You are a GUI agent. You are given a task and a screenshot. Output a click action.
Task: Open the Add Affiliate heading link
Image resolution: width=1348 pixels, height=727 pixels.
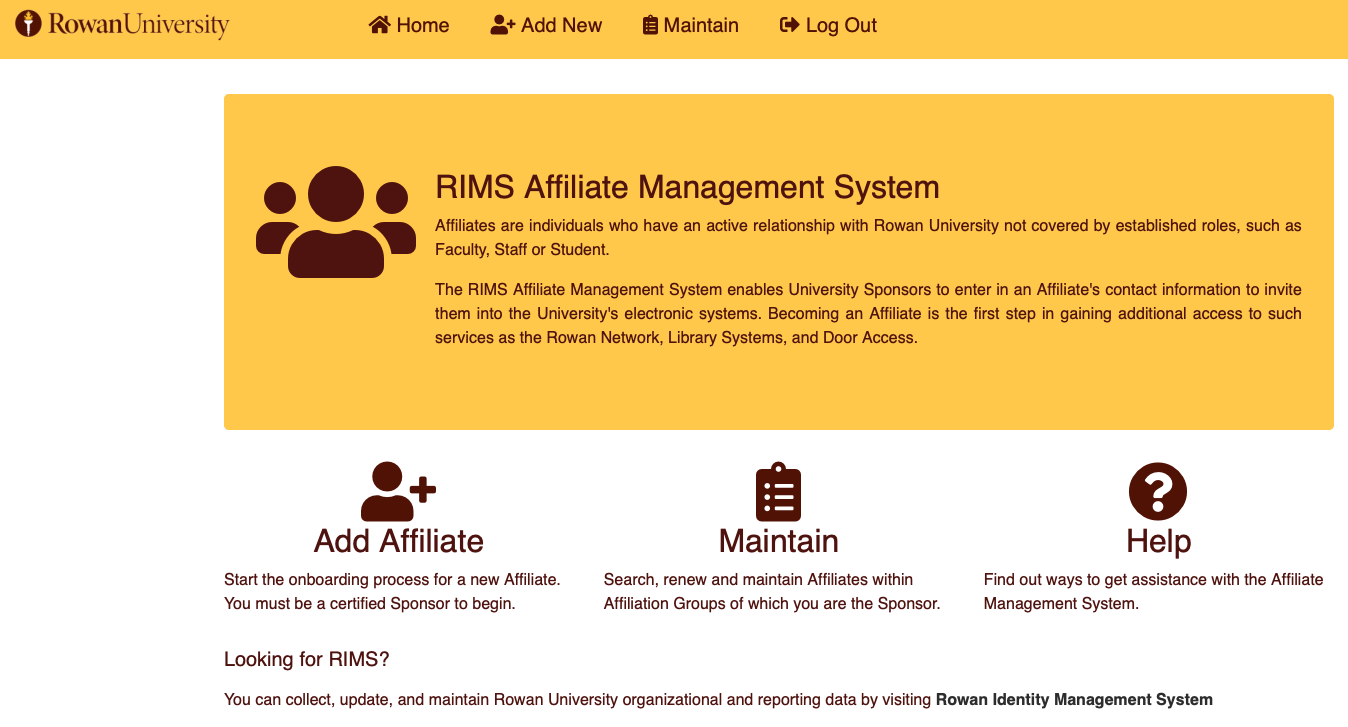(x=398, y=541)
